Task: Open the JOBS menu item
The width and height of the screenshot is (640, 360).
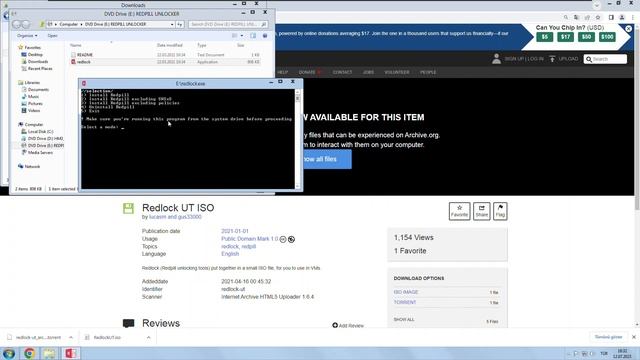Action: pos(368,72)
